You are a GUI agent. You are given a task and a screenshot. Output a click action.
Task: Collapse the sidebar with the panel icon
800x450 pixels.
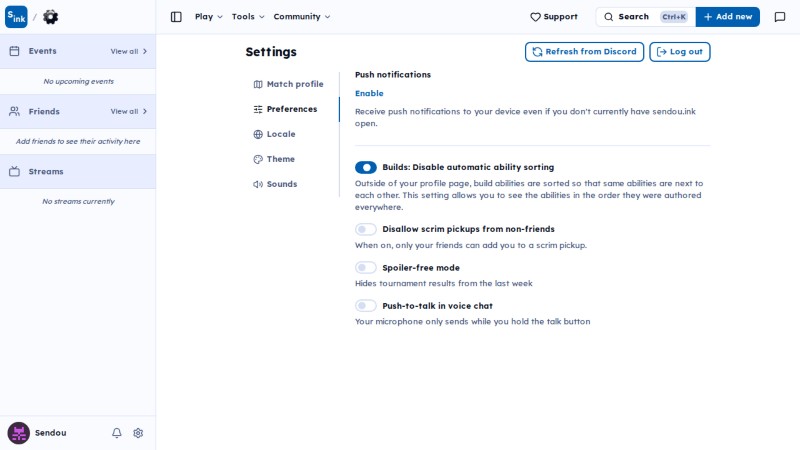(176, 17)
